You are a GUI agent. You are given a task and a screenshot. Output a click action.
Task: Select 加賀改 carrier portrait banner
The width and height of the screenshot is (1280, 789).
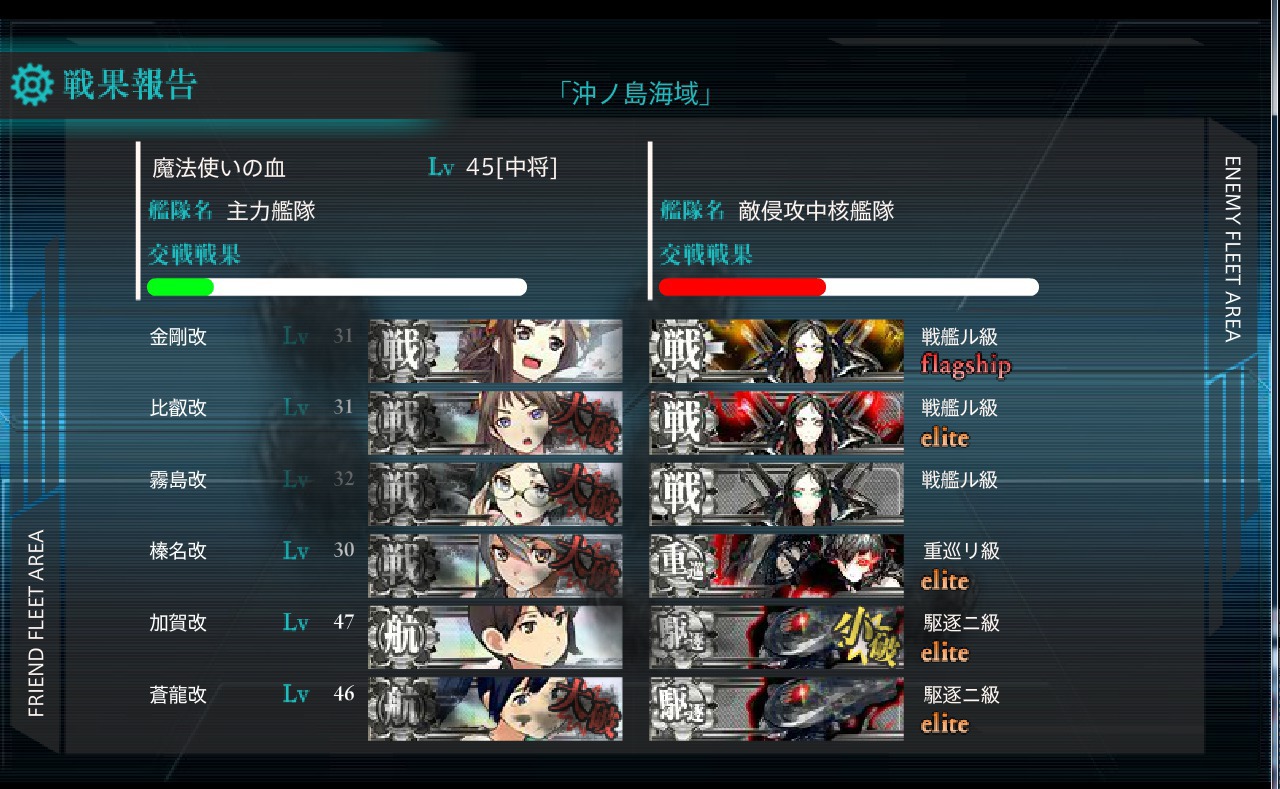(495, 637)
